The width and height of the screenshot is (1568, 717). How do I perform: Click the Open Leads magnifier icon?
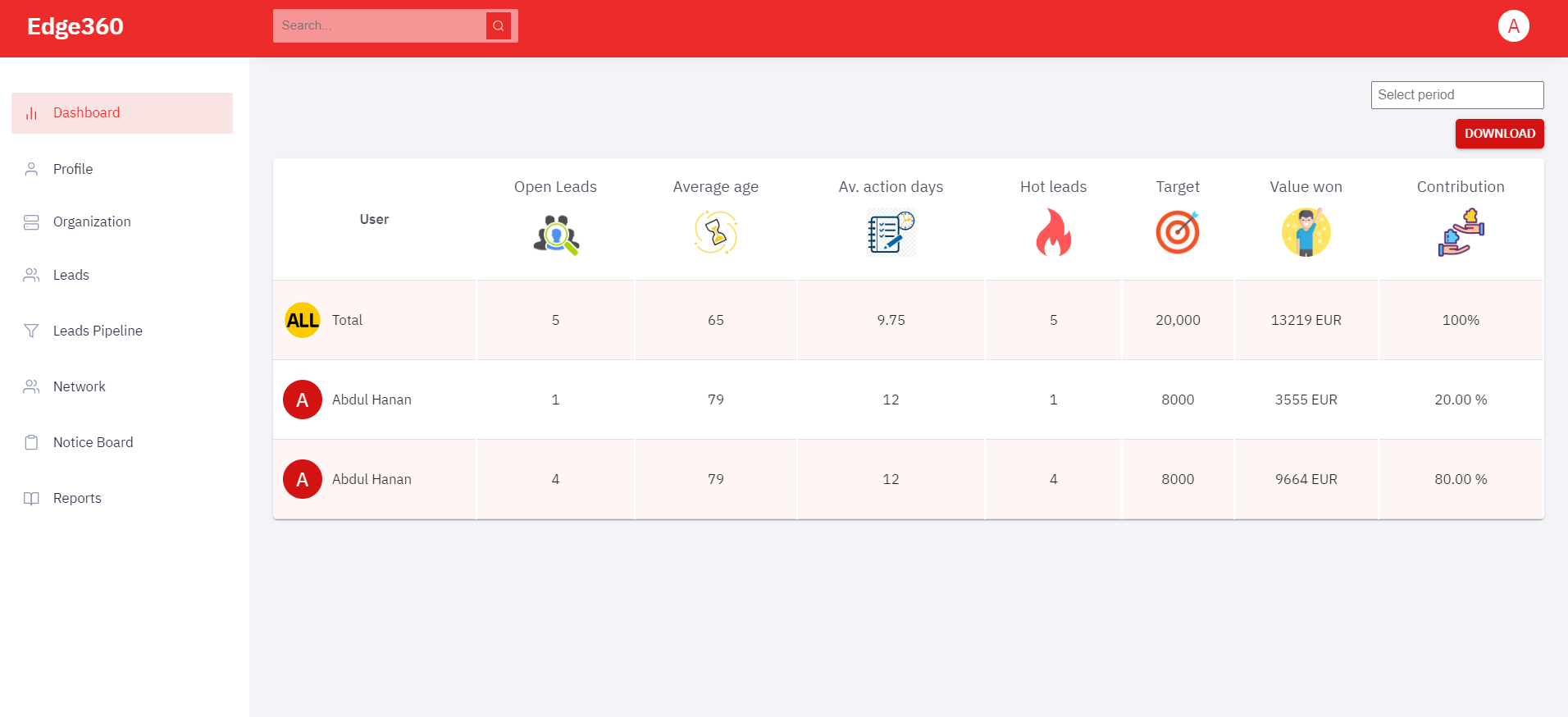(556, 234)
